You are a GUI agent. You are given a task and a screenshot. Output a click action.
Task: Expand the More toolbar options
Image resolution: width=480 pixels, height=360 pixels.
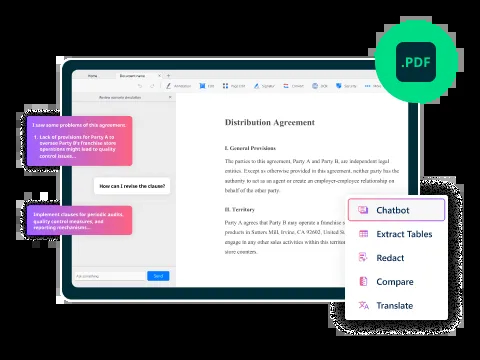click(372, 86)
